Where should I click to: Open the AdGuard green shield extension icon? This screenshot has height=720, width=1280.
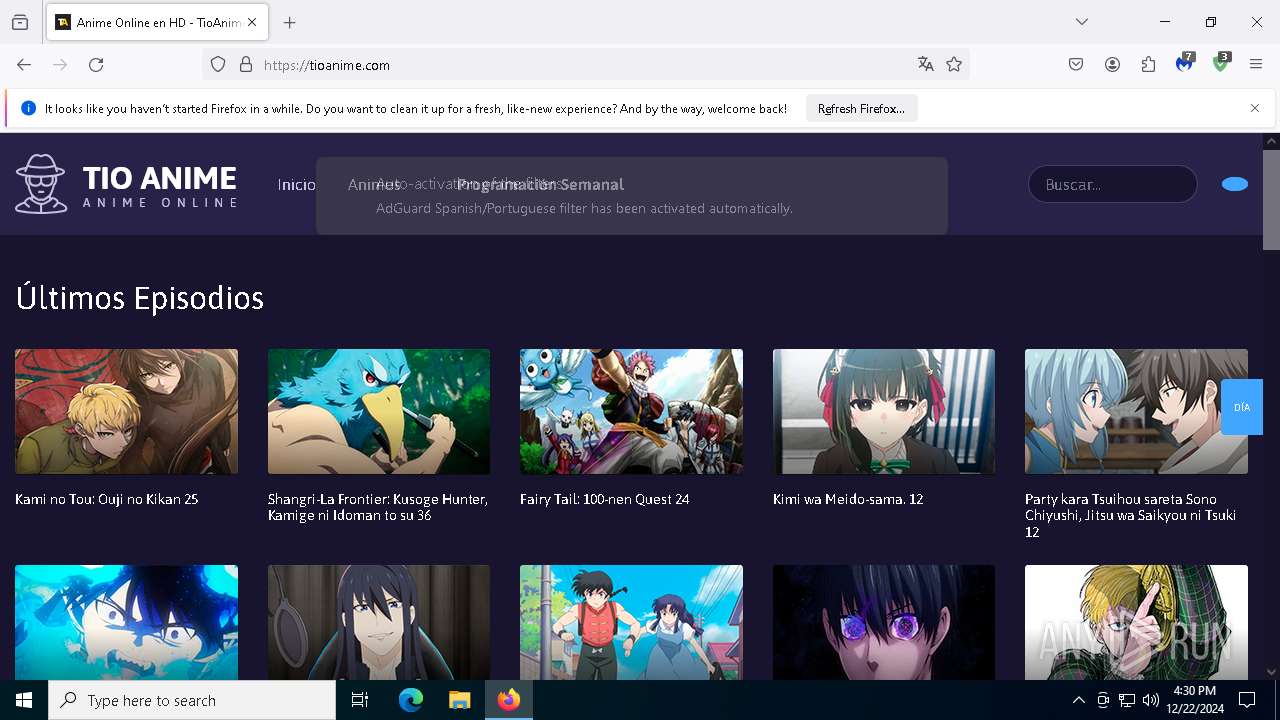(x=1221, y=64)
